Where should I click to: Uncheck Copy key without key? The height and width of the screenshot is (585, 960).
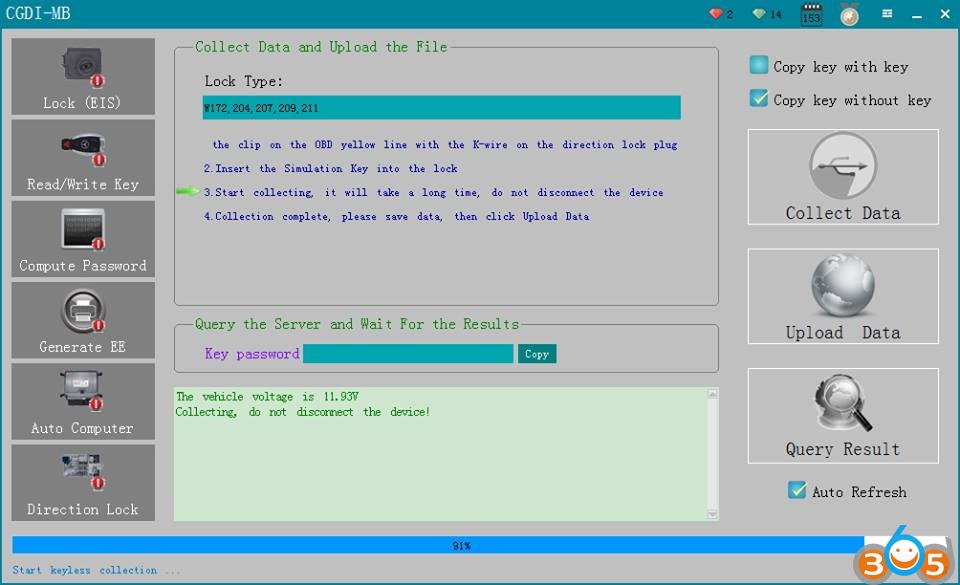tap(759, 99)
